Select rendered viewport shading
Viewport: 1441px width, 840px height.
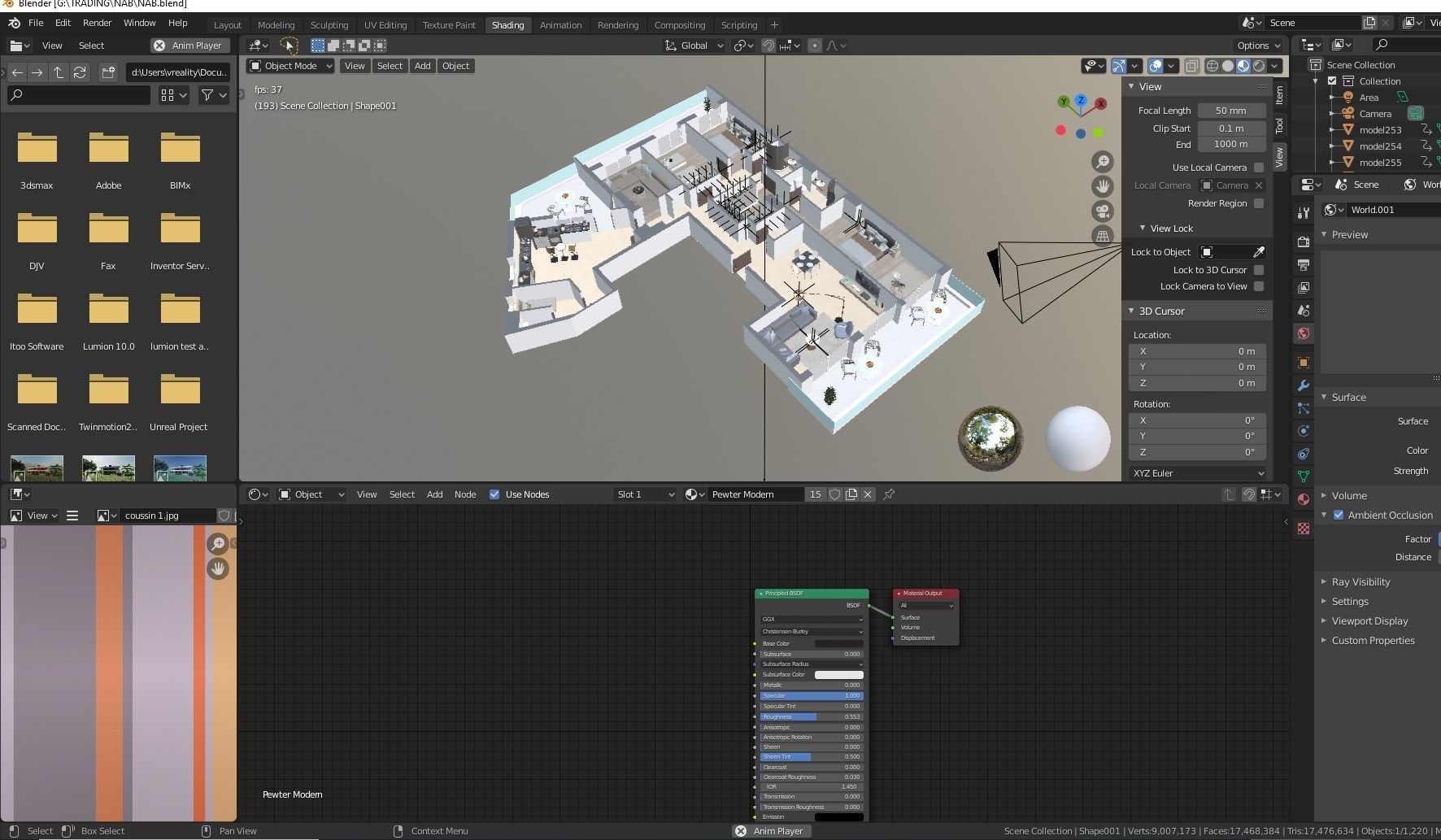(x=1259, y=66)
